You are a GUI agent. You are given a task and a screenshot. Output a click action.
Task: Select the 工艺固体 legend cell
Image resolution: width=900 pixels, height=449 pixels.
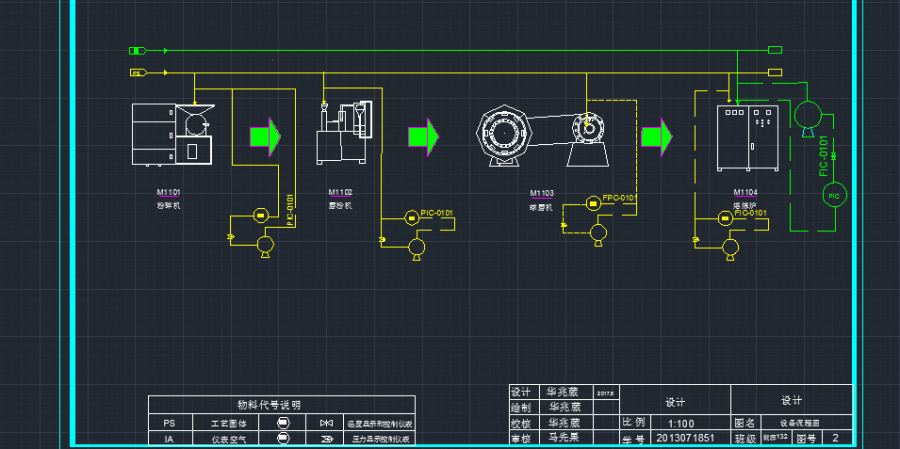(x=226, y=423)
